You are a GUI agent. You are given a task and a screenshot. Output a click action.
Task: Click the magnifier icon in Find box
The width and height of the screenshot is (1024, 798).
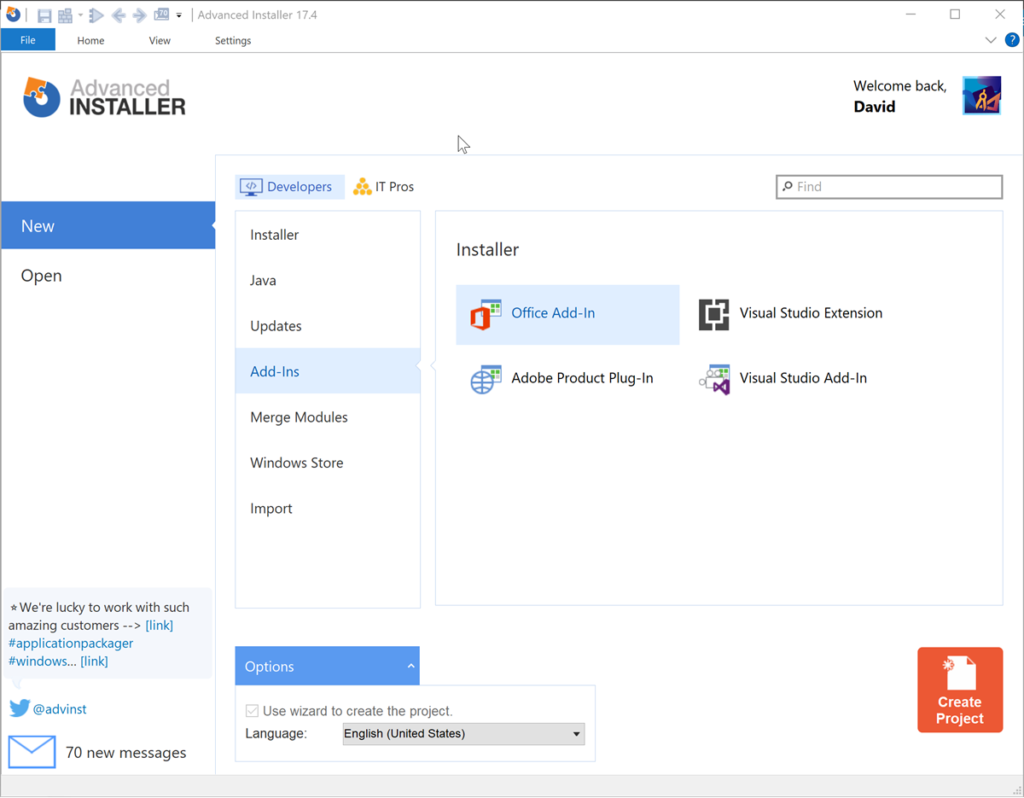(788, 187)
